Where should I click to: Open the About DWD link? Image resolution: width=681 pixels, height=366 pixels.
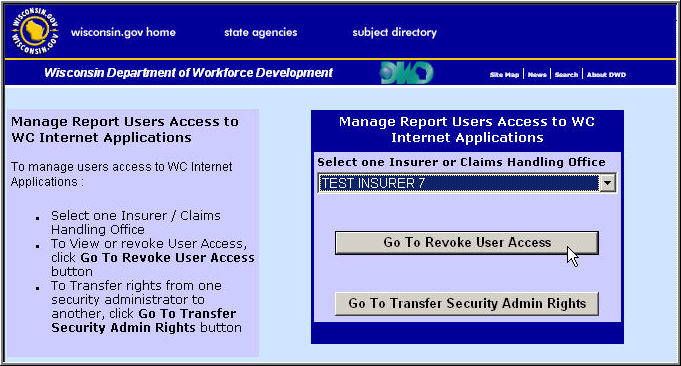click(606, 75)
